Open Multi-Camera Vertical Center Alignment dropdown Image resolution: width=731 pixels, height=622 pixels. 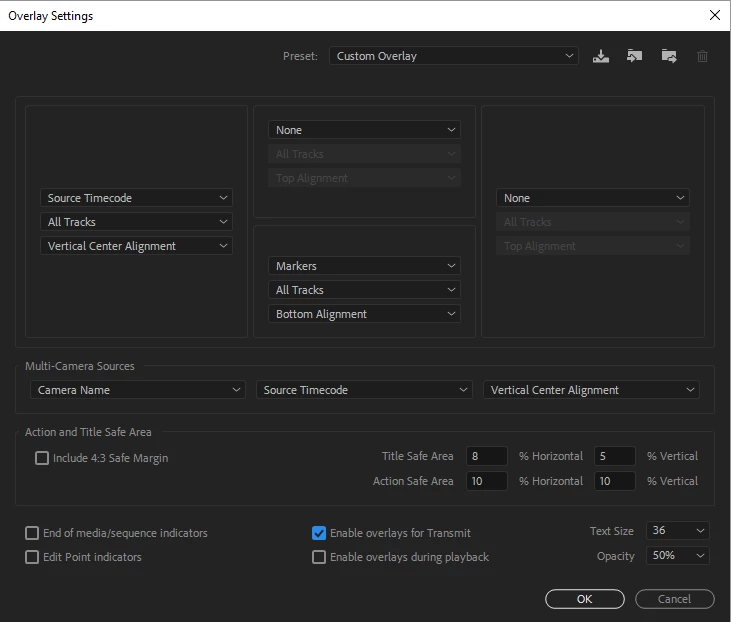pos(591,390)
